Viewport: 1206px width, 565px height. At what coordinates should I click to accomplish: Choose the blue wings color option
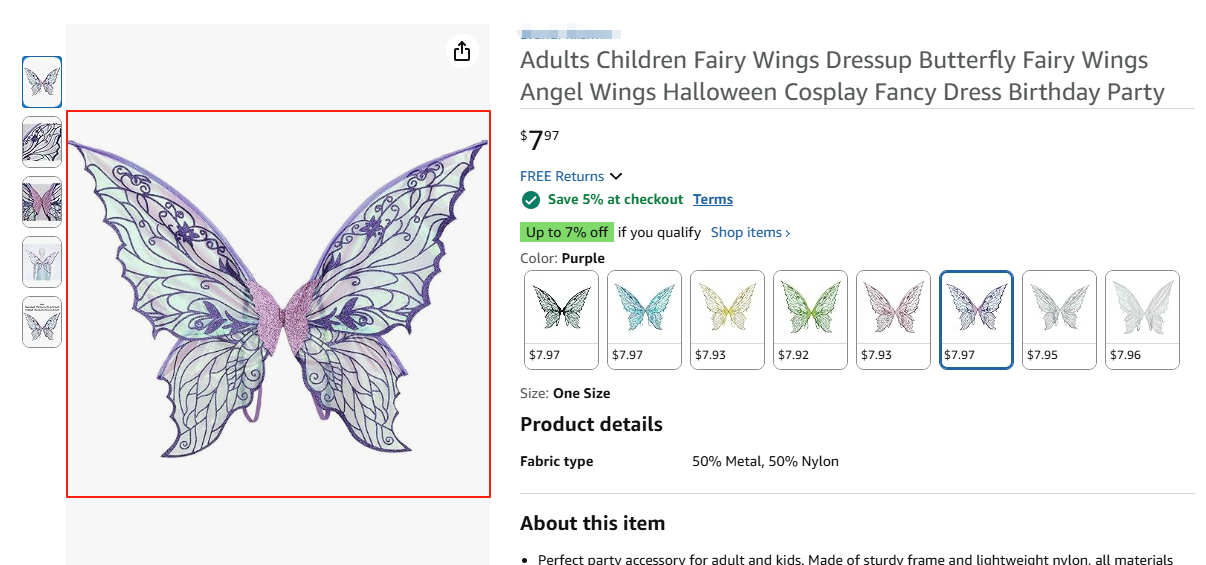coord(644,319)
